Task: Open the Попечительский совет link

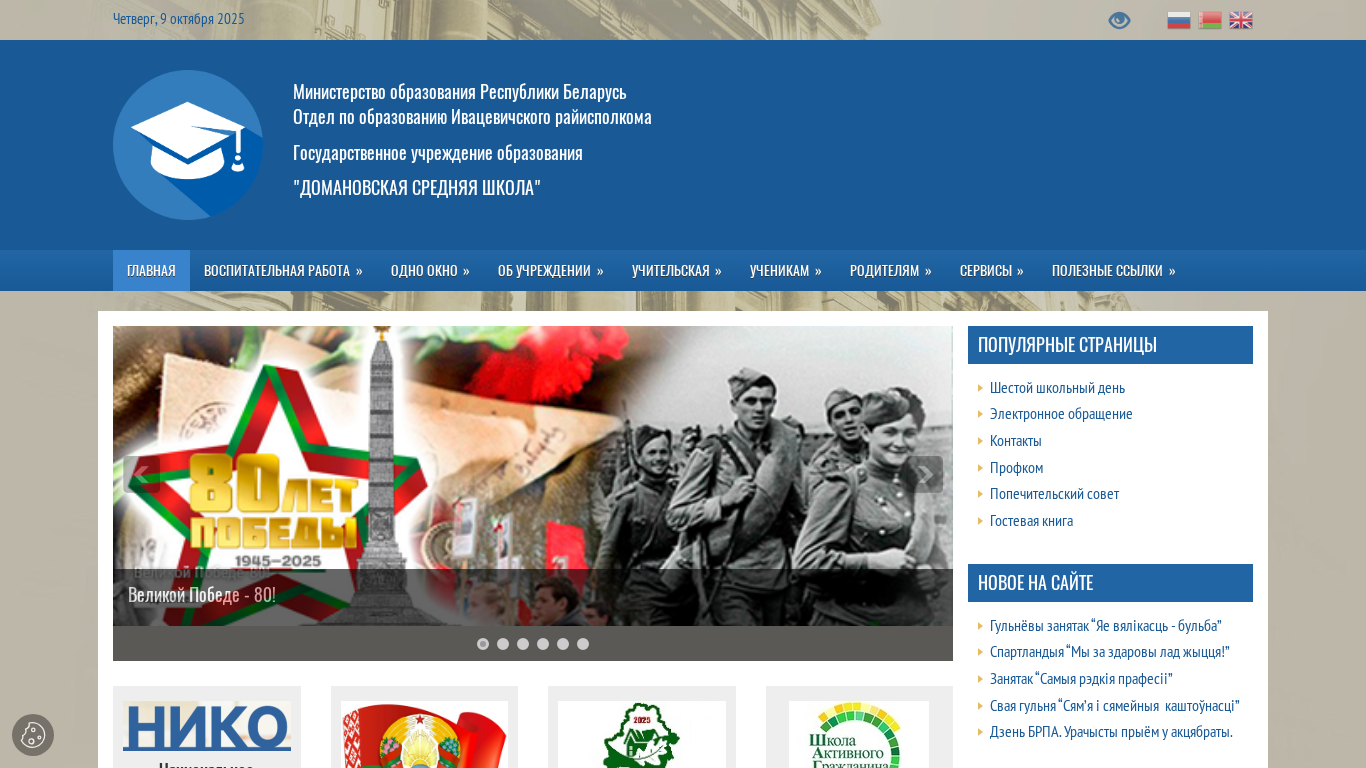Action: [1054, 494]
